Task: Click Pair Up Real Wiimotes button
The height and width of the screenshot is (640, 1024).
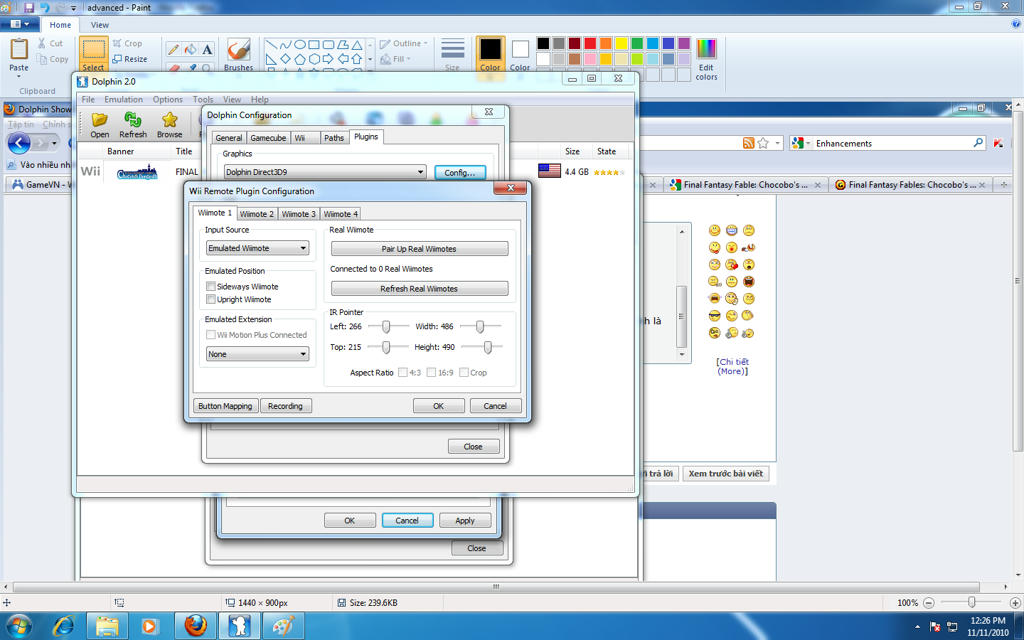Action: click(419, 249)
